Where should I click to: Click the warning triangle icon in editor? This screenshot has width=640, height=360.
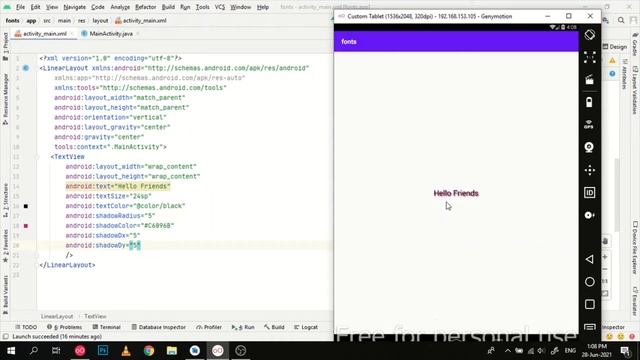(612, 60)
